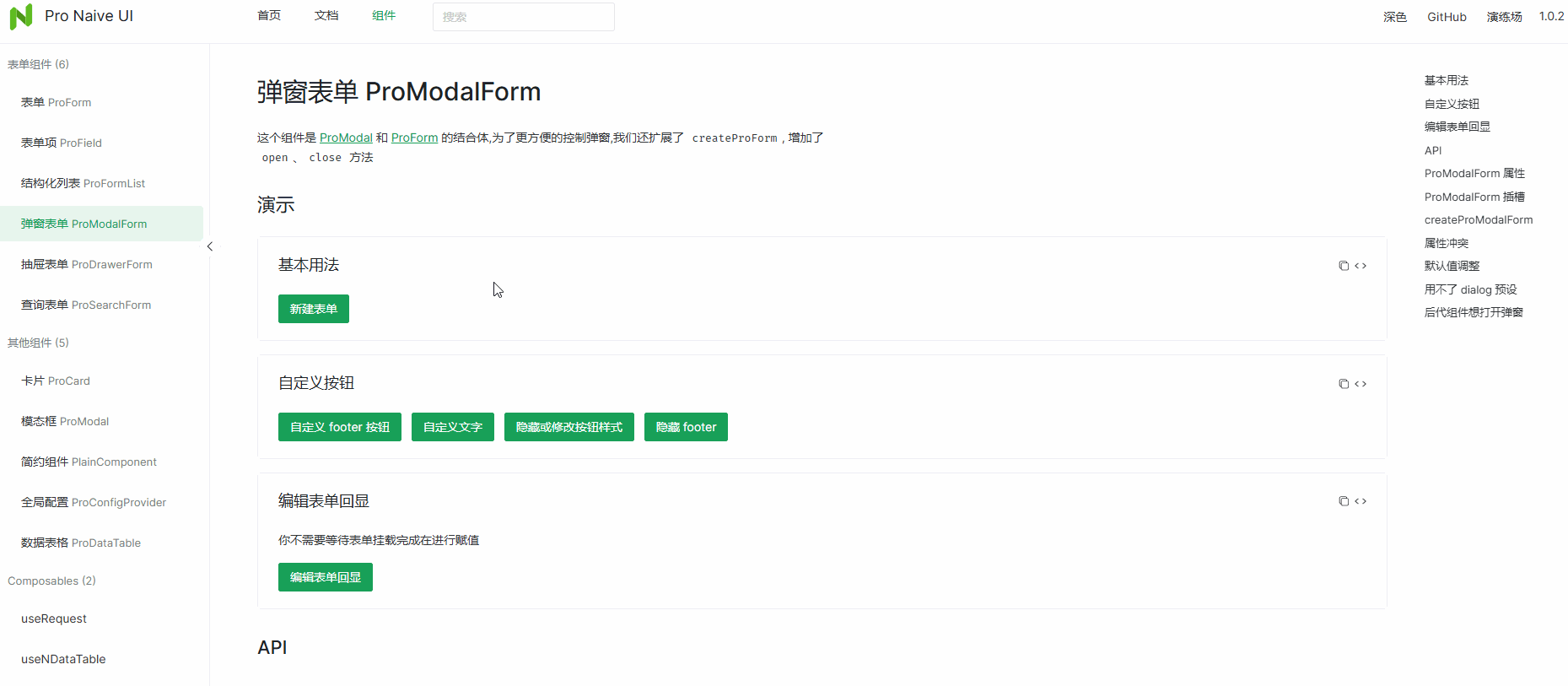Open 查询表单 ProSearchForm in sidebar

(x=101, y=305)
